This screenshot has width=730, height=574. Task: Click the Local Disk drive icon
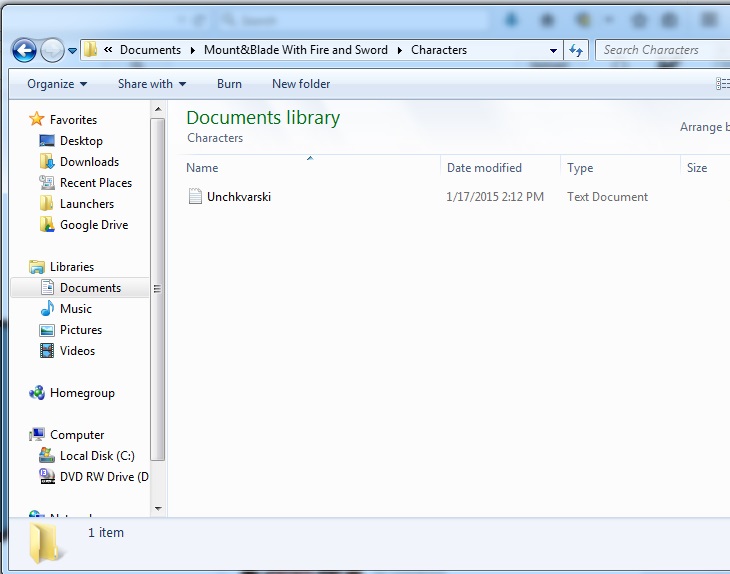click(47, 455)
